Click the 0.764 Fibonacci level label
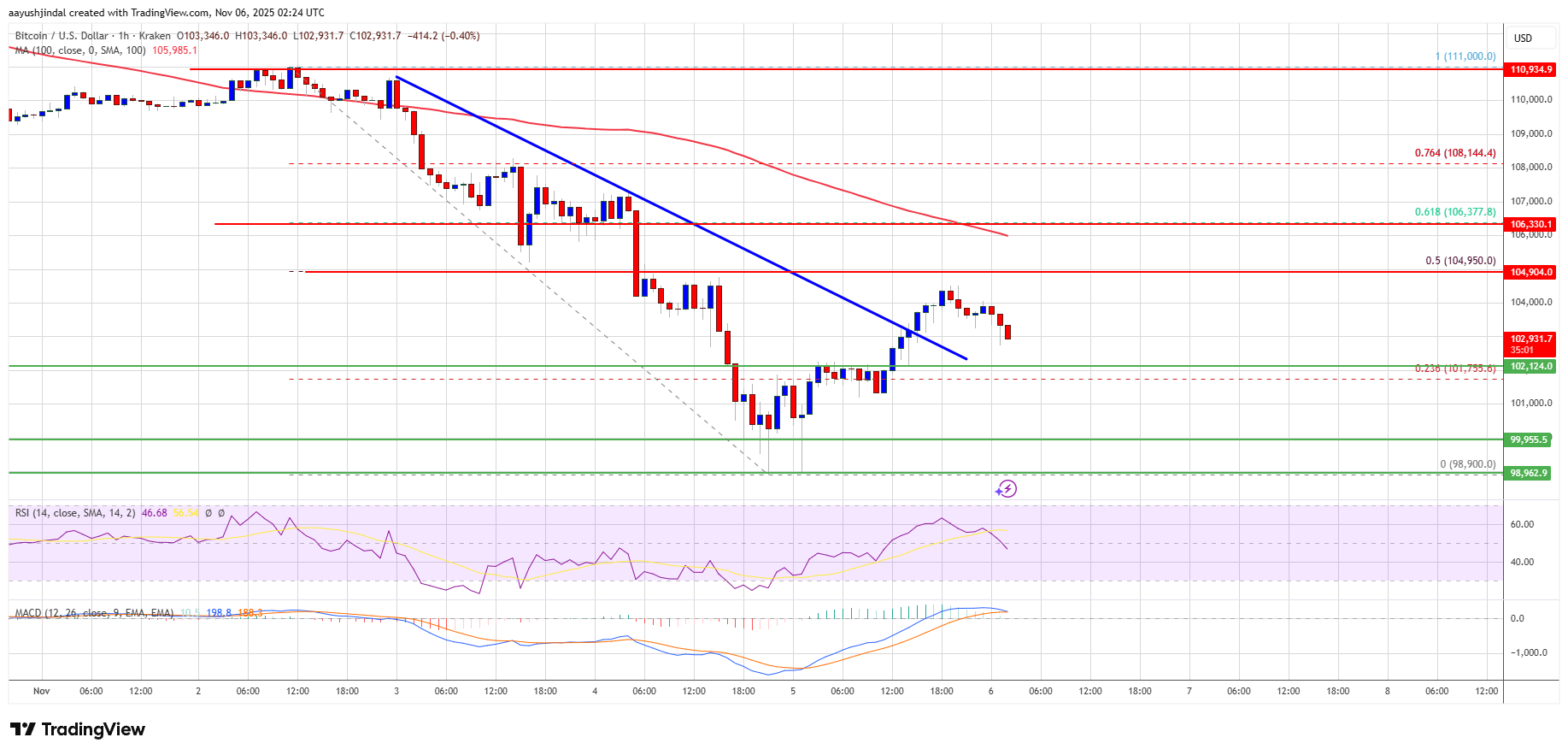This screenshot has height=755, width=1568. pos(1454,153)
